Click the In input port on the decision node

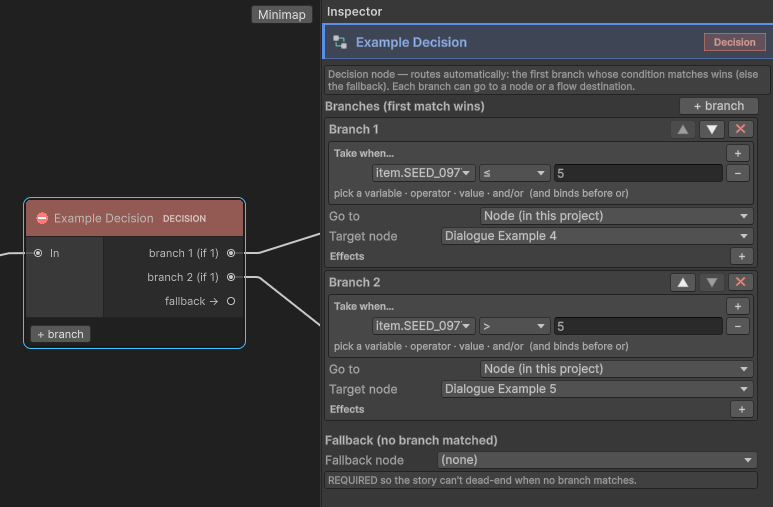pyautogui.click(x=38, y=253)
